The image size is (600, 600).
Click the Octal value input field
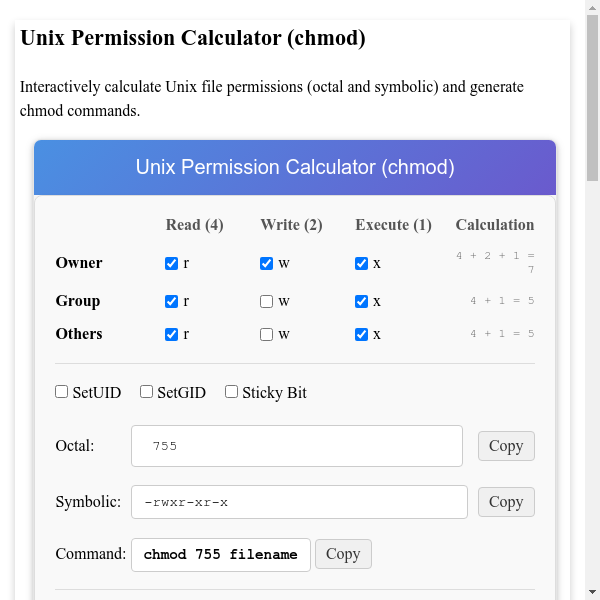pyautogui.click(x=296, y=446)
